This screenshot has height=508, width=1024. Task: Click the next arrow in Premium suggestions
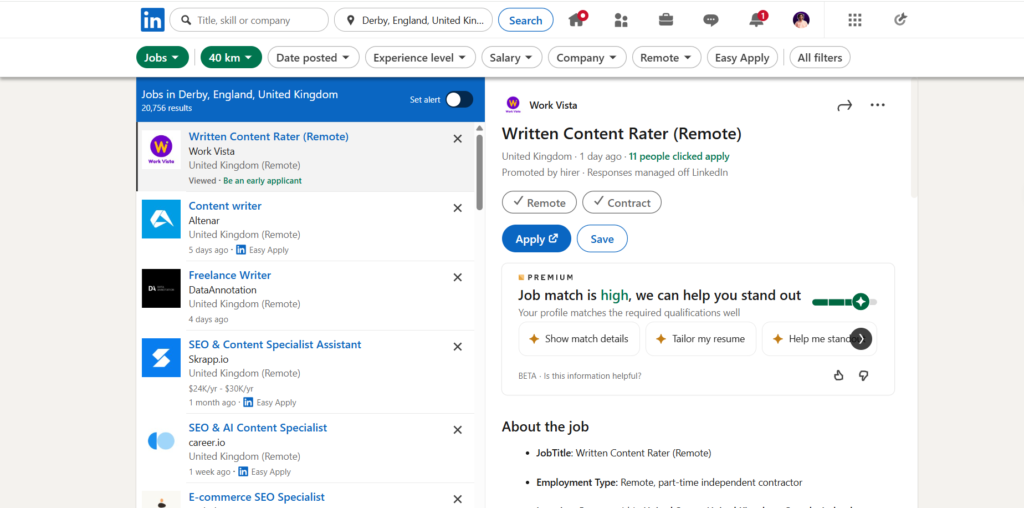click(861, 338)
